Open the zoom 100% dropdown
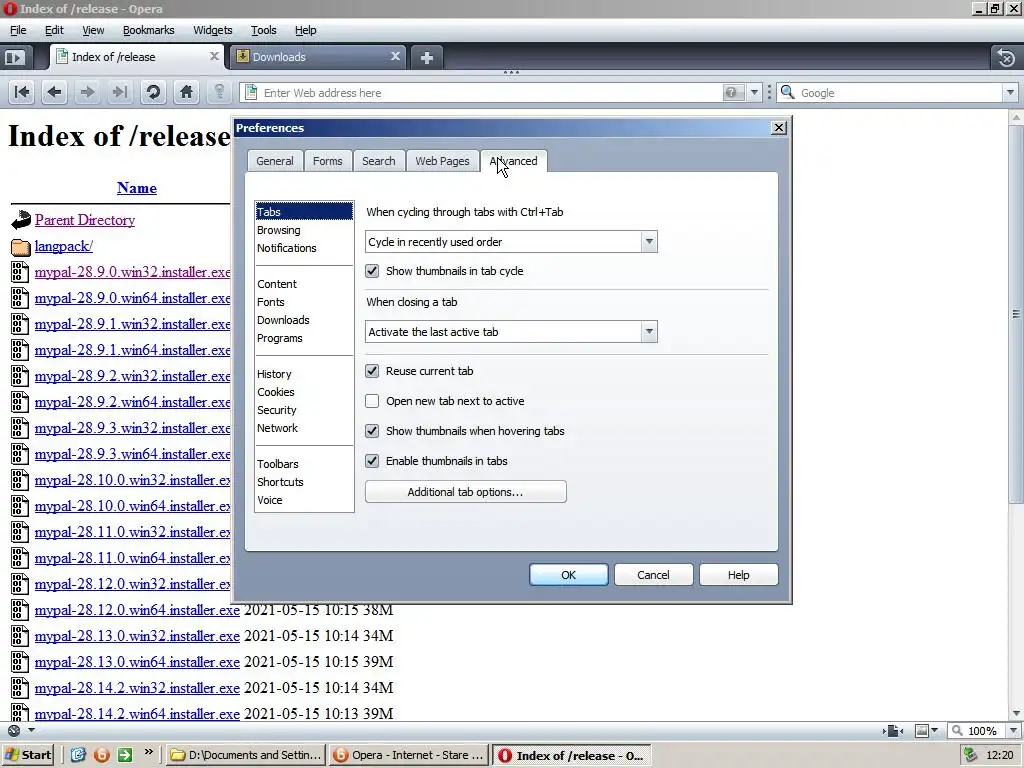Image resolution: width=1024 pixels, height=768 pixels. (1014, 731)
